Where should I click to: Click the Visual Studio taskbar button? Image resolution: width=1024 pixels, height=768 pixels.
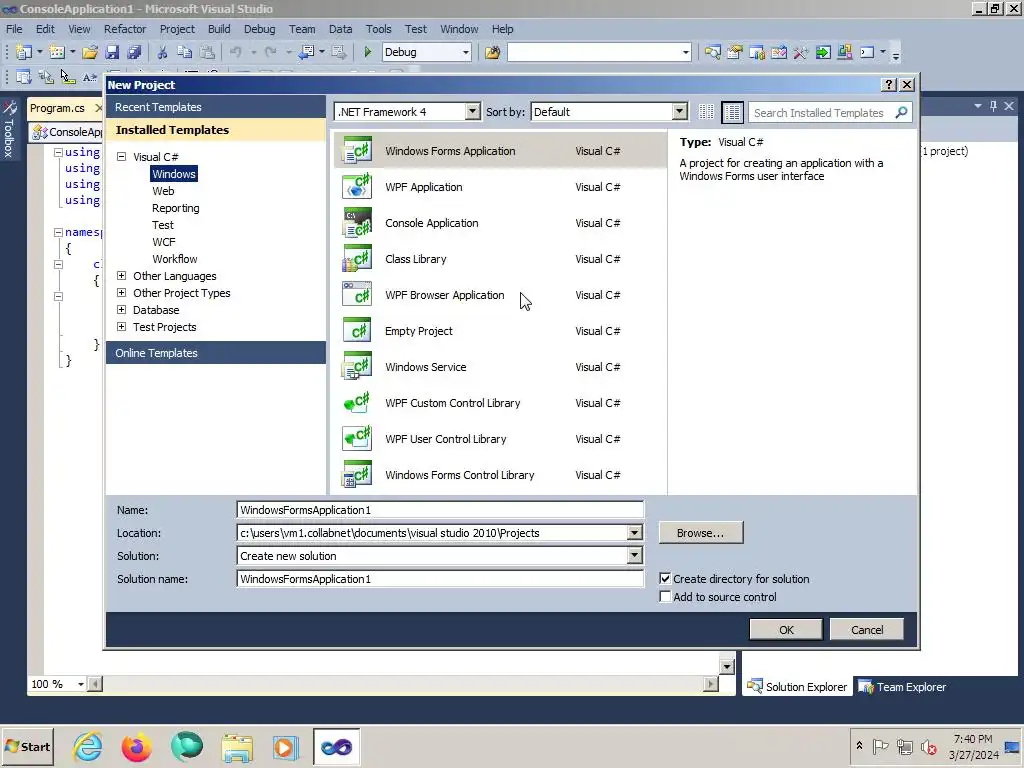point(336,746)
